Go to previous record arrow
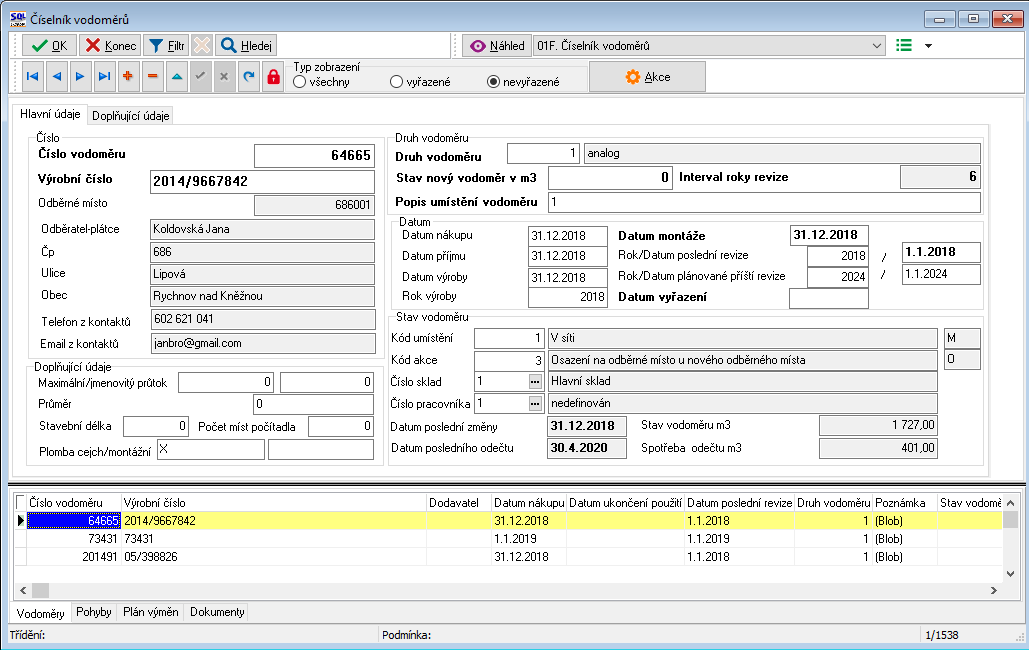Viewport: 1029px width, 650px height. [56, 77]
